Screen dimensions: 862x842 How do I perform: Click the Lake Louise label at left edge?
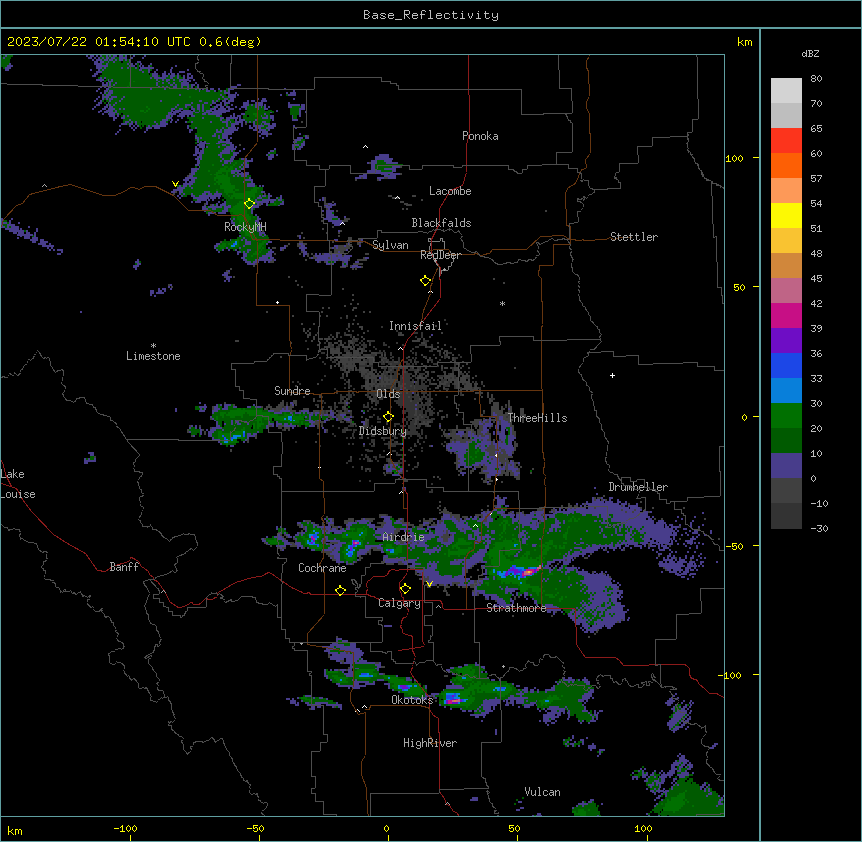click(18, 484)
